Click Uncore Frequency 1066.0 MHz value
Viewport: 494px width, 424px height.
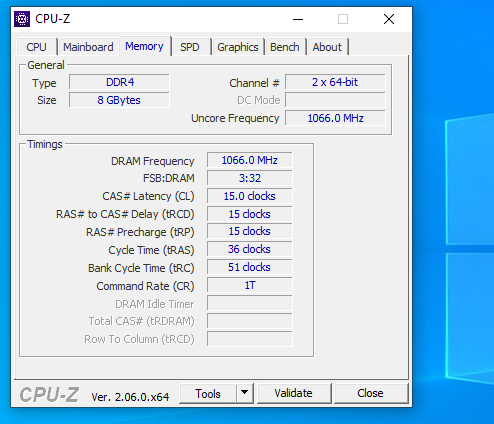click(335, 118)
